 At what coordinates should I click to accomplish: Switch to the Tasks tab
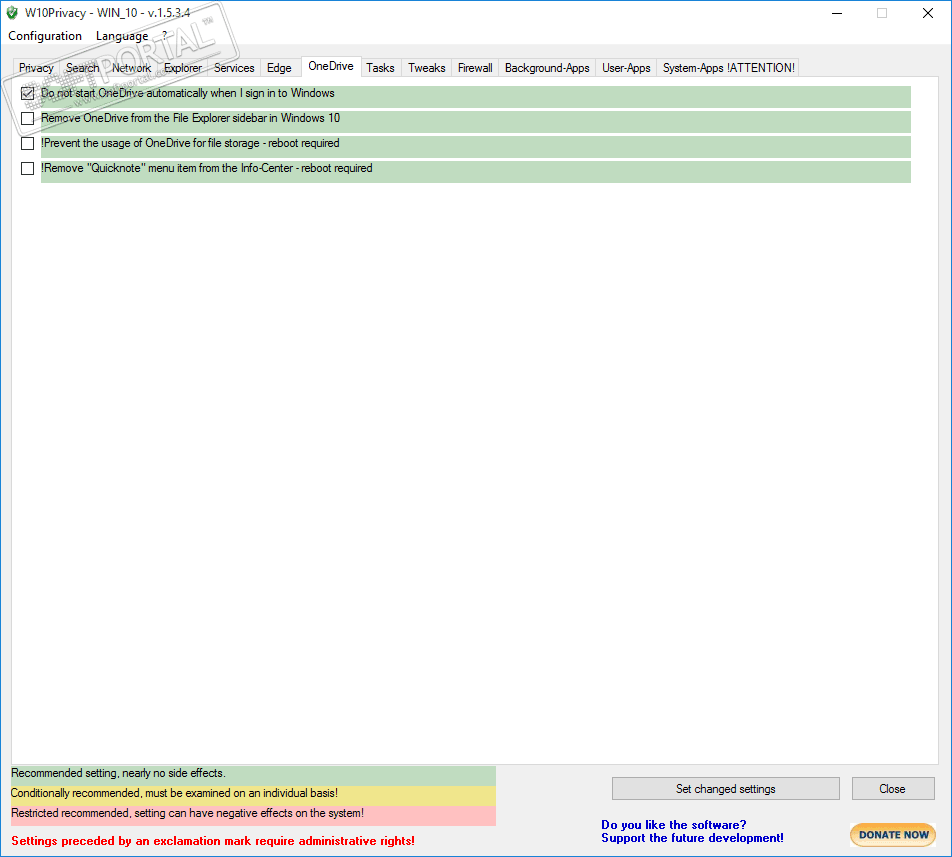coord(381,68)
